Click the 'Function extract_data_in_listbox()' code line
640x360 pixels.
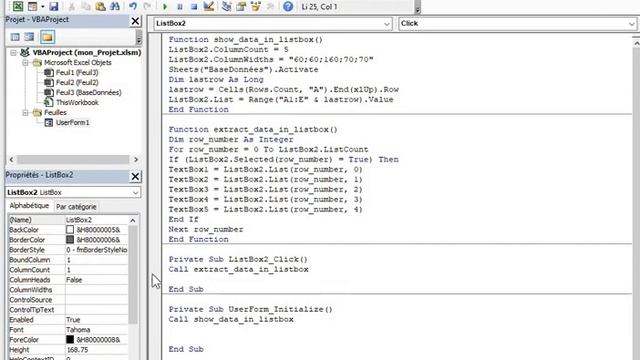253,129
